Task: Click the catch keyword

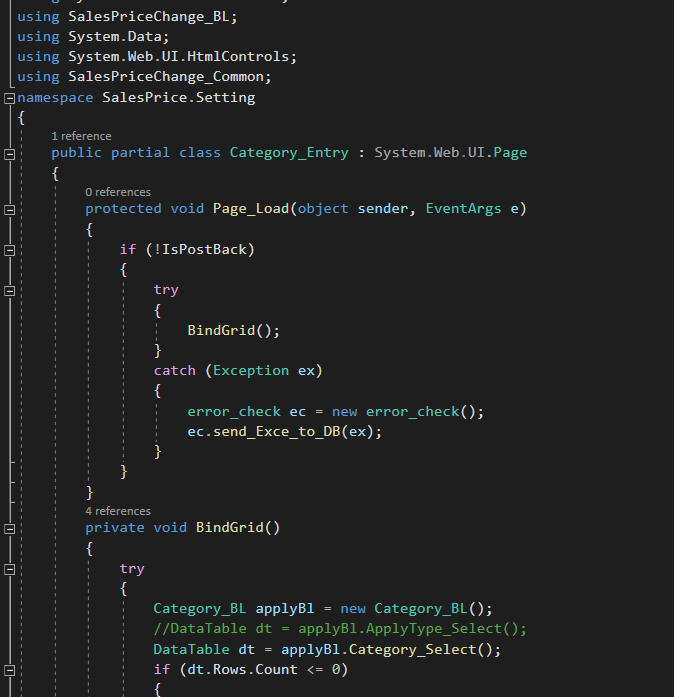Action: pyautogui.click(x=174, y=370)
